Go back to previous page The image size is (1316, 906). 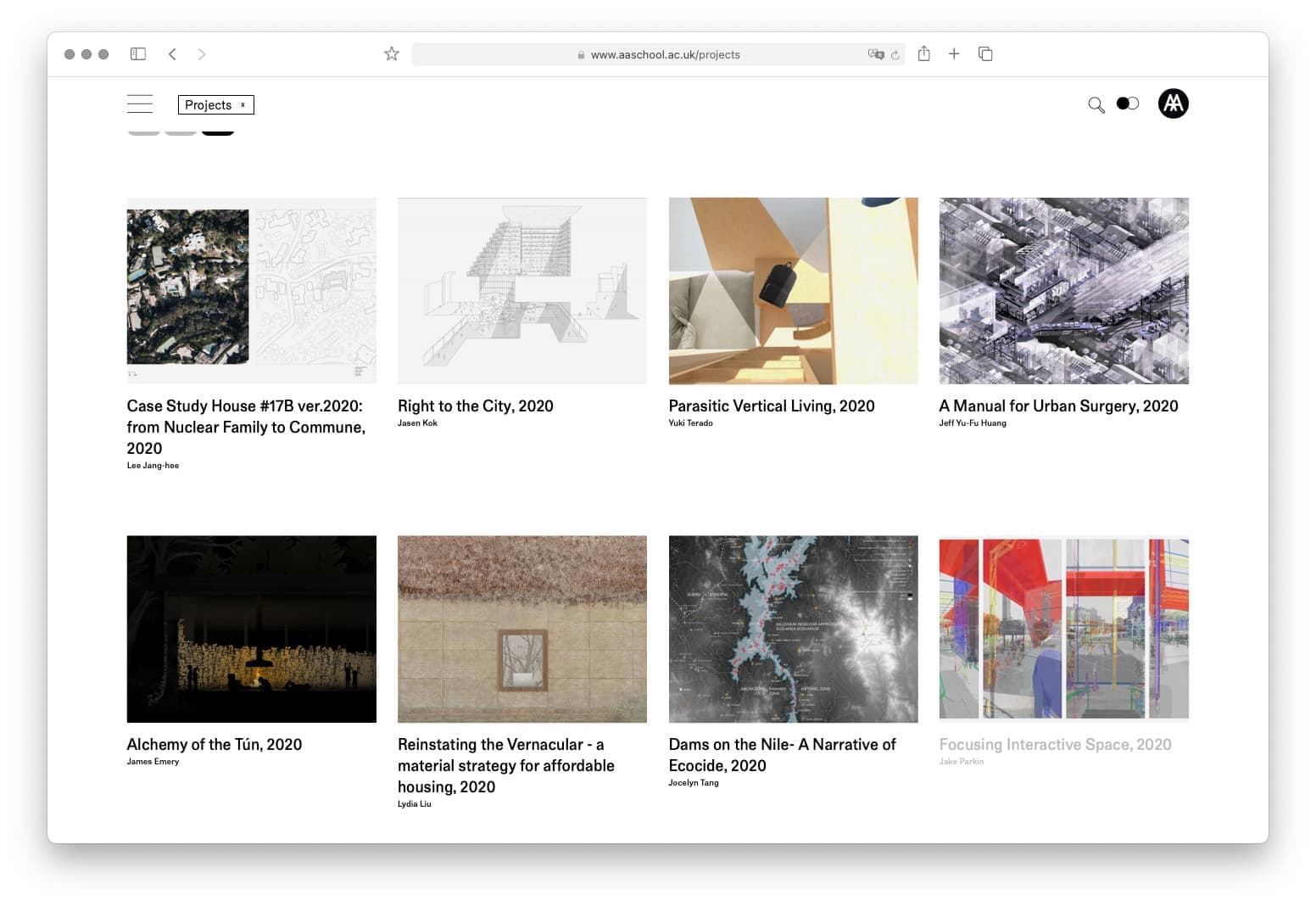tap(172, 54)
